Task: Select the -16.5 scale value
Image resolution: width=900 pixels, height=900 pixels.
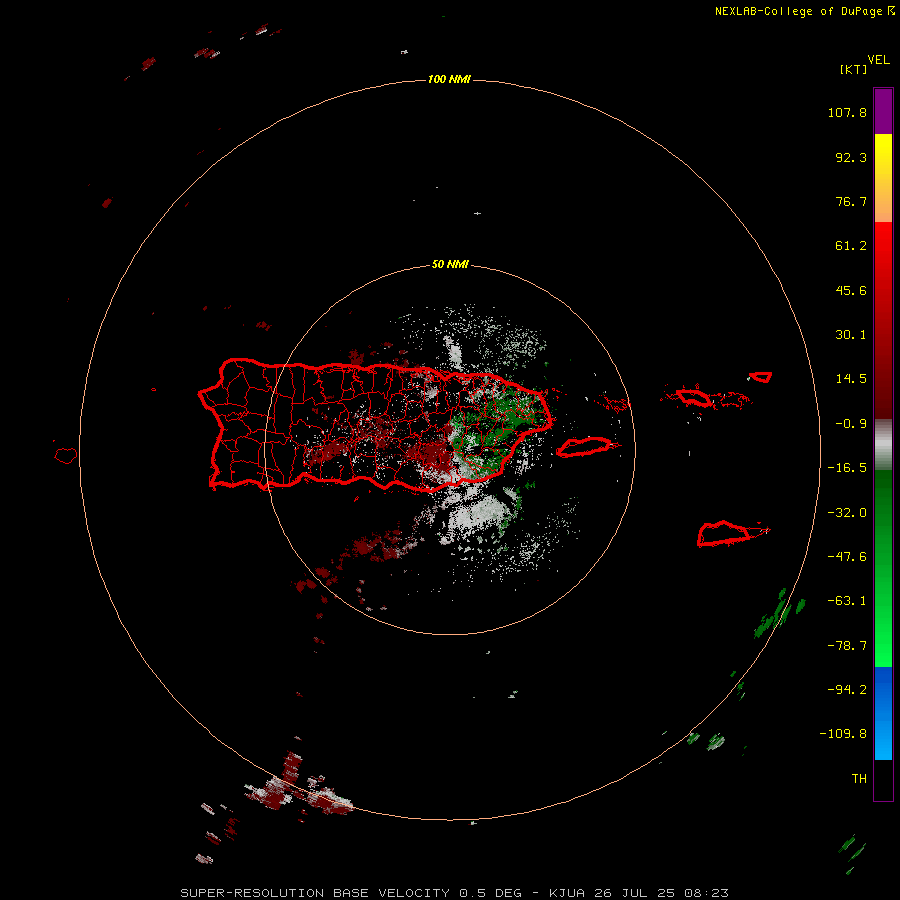Action: pyautogui.click(x=847, y=468)
